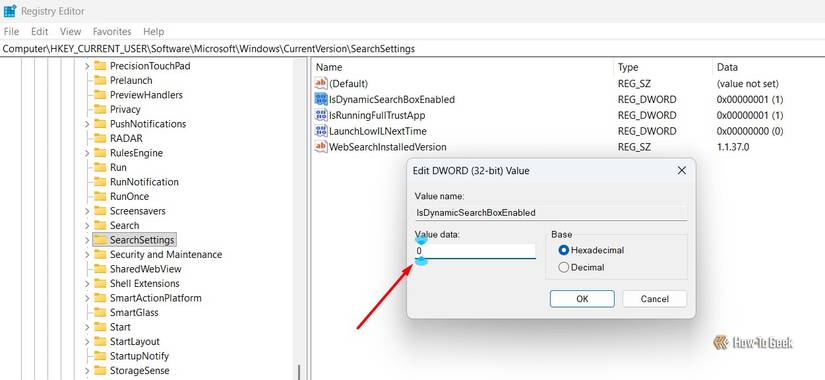Cancel the Edit DWORD dialog
The height and width of the screenshot is (380, 825).
655,299
